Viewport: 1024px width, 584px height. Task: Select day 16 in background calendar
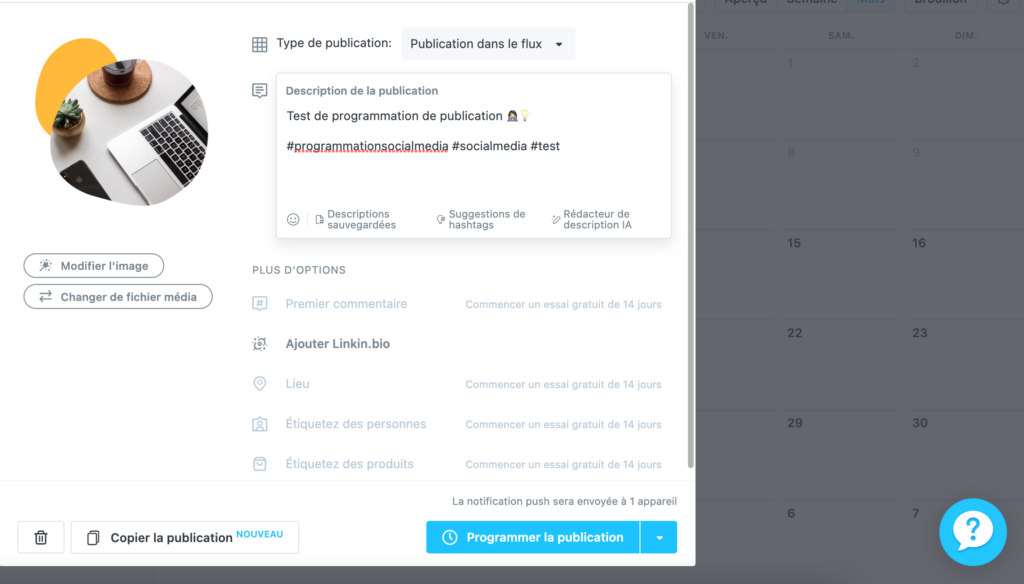tap(919, 243)
